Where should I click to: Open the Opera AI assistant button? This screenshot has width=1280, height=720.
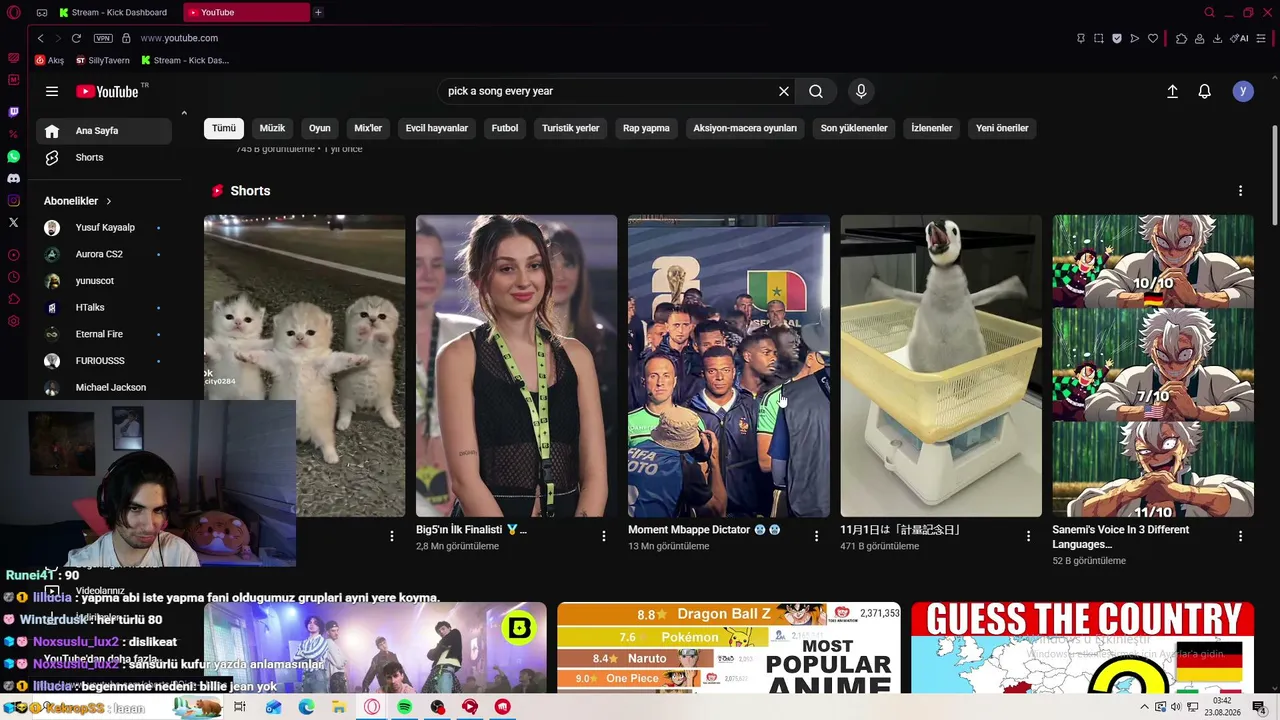[x=1240, y=38]
